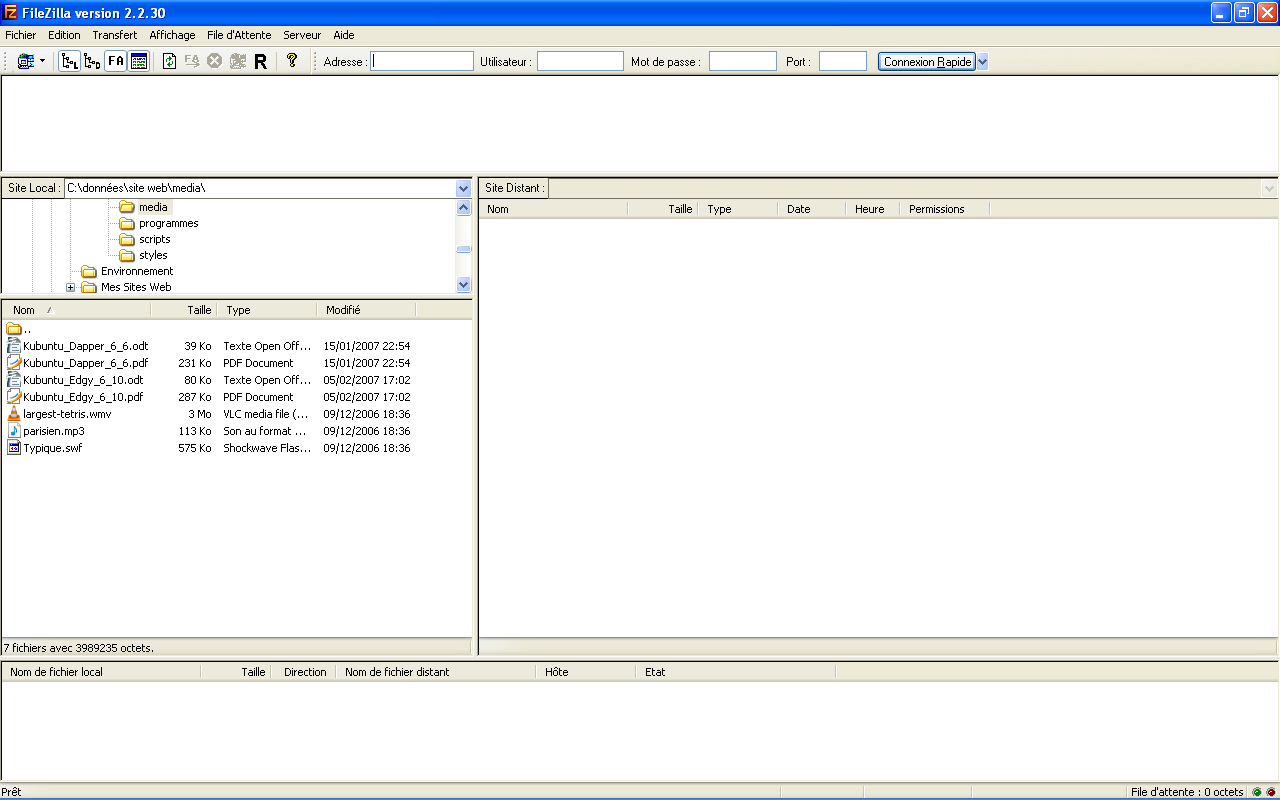
Task: Click the Port input field
Action: pyautogui.click(x=843, y=61)
